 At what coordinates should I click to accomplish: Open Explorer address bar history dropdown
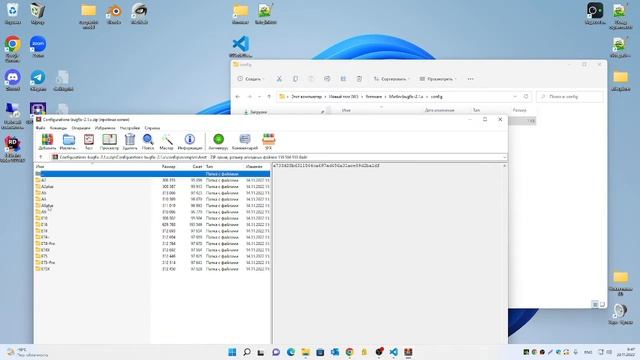click(515, 97)
